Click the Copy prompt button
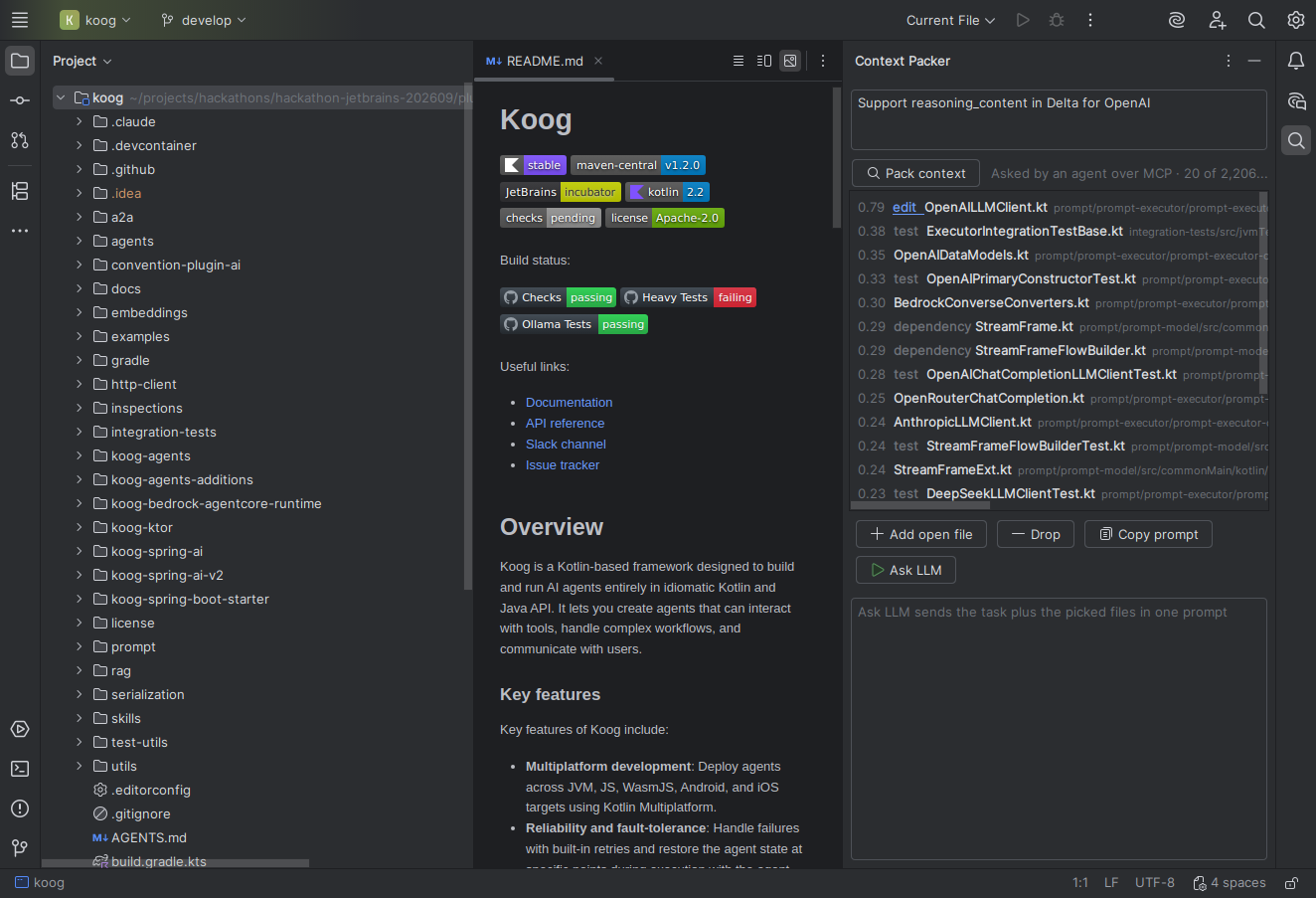 tap(1148, 534)
